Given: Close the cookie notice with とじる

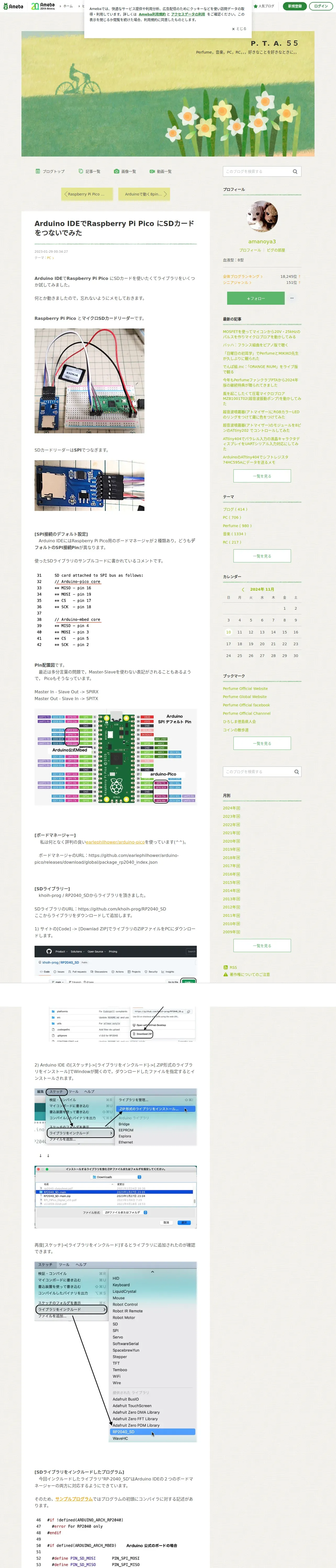Looking at the screenshot, I should point(239,28).
